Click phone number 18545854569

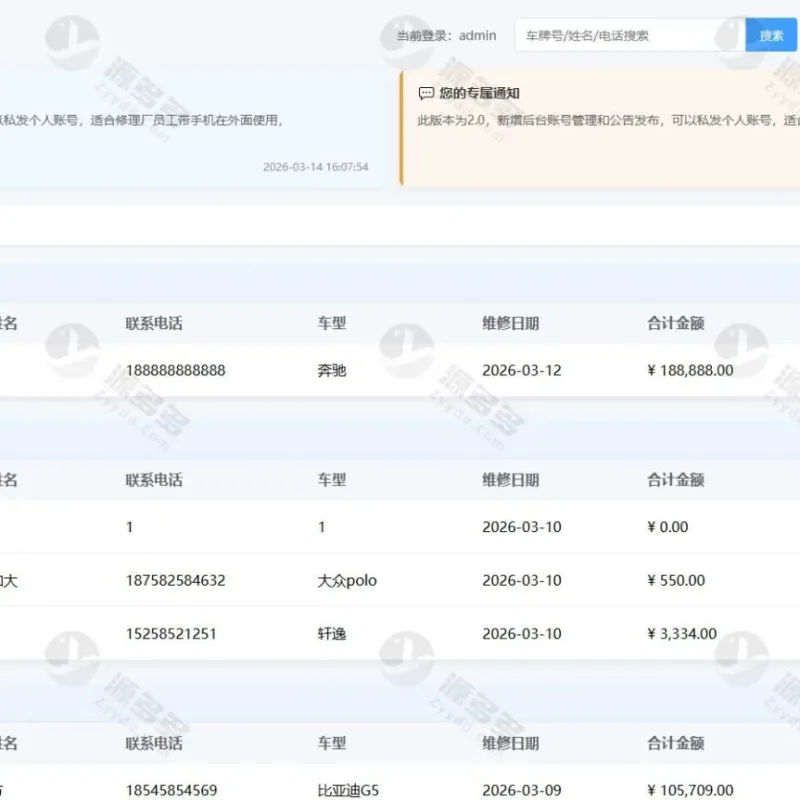[x=171, y=790]
